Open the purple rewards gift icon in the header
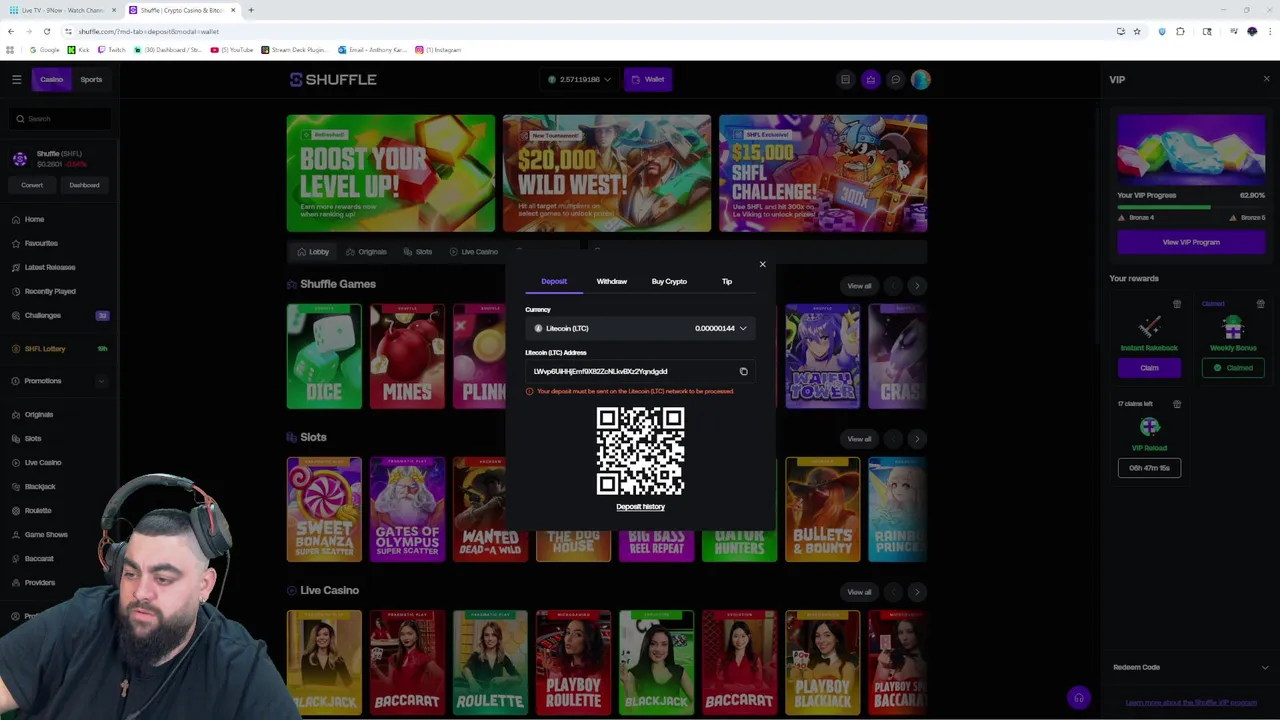This screenshot has width=1280, height=720. (870, 79)
